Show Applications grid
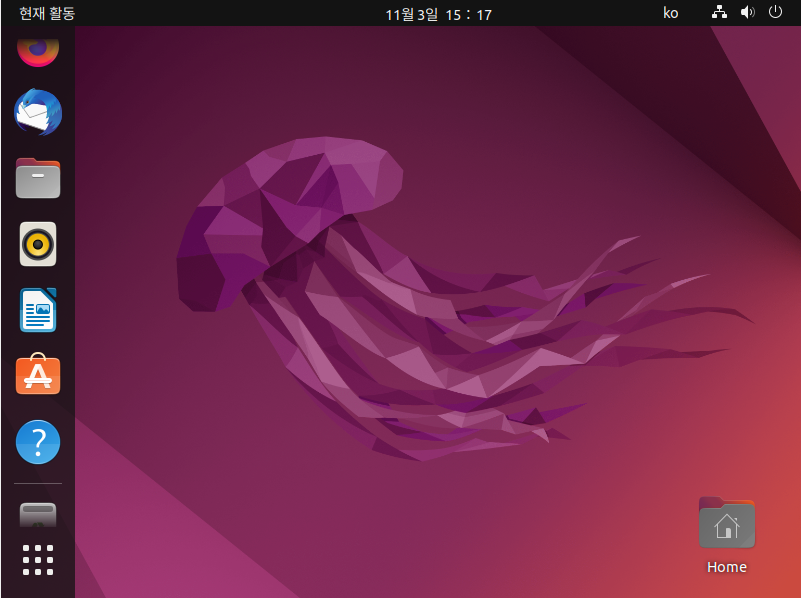This screenshot has height=598, width=801. coord(38,560)
